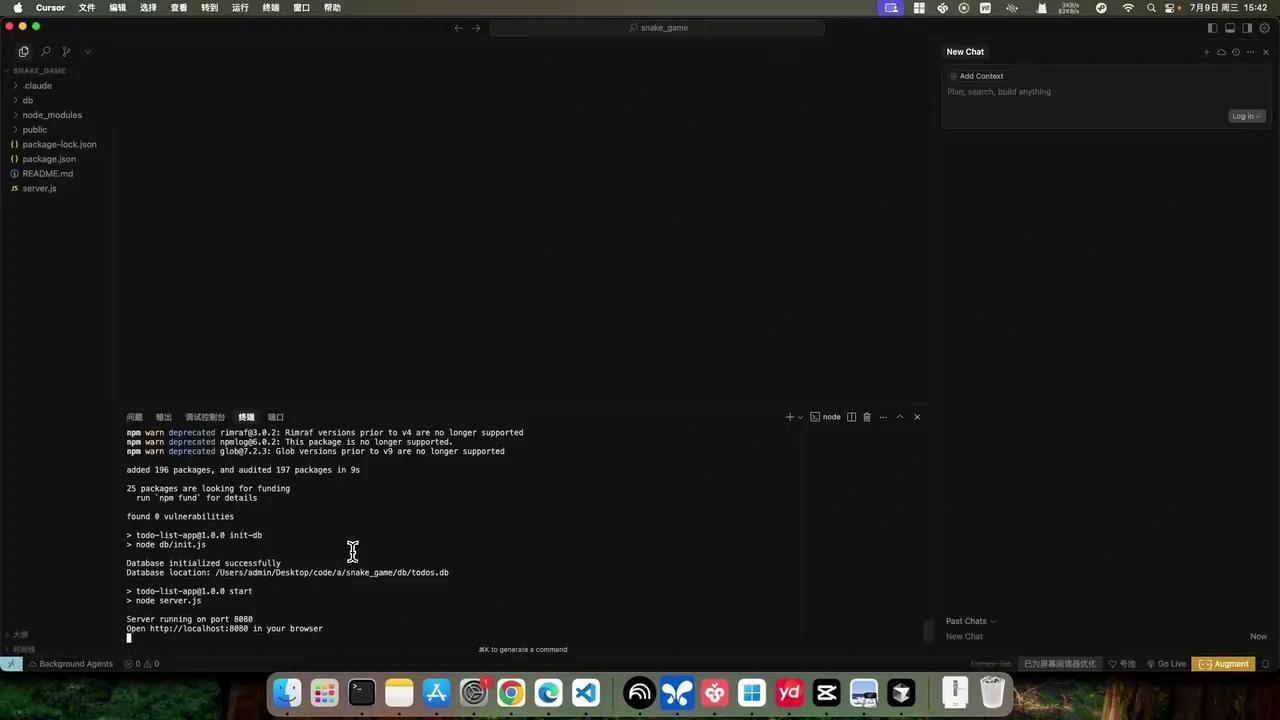This screenshot has width=1280, height=720.
Task: Maximize the terminal panel with the chevron
Action: (x=899, y=417)
